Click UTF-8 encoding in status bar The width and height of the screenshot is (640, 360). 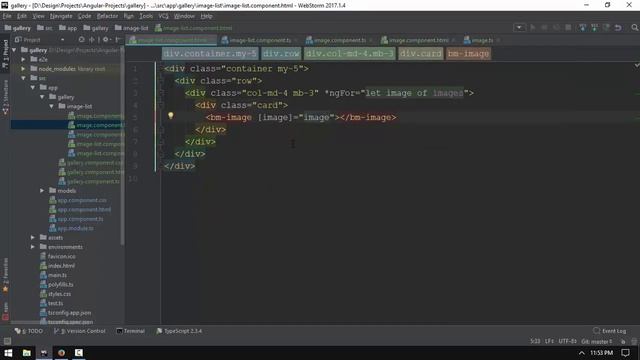click(567, 341)
